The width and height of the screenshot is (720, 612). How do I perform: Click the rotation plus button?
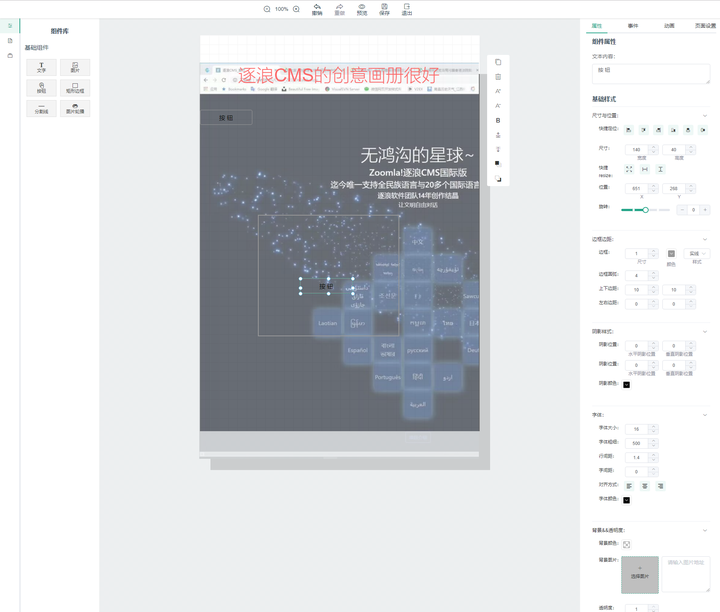705,210
